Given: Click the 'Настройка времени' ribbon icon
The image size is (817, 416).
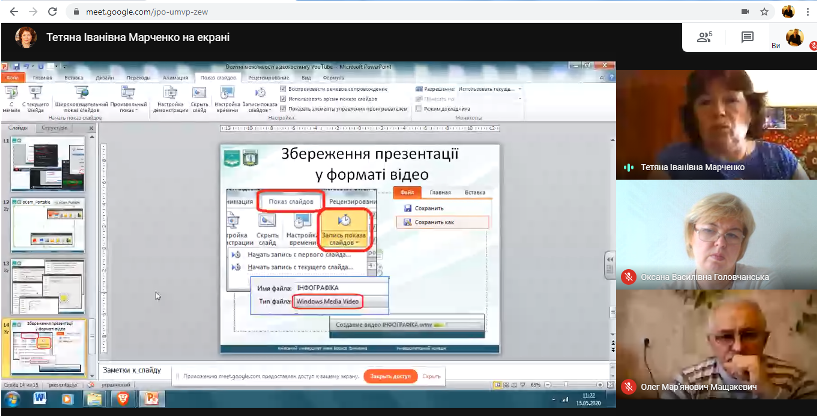Looking at the screenshot, I should click(227, 98).
